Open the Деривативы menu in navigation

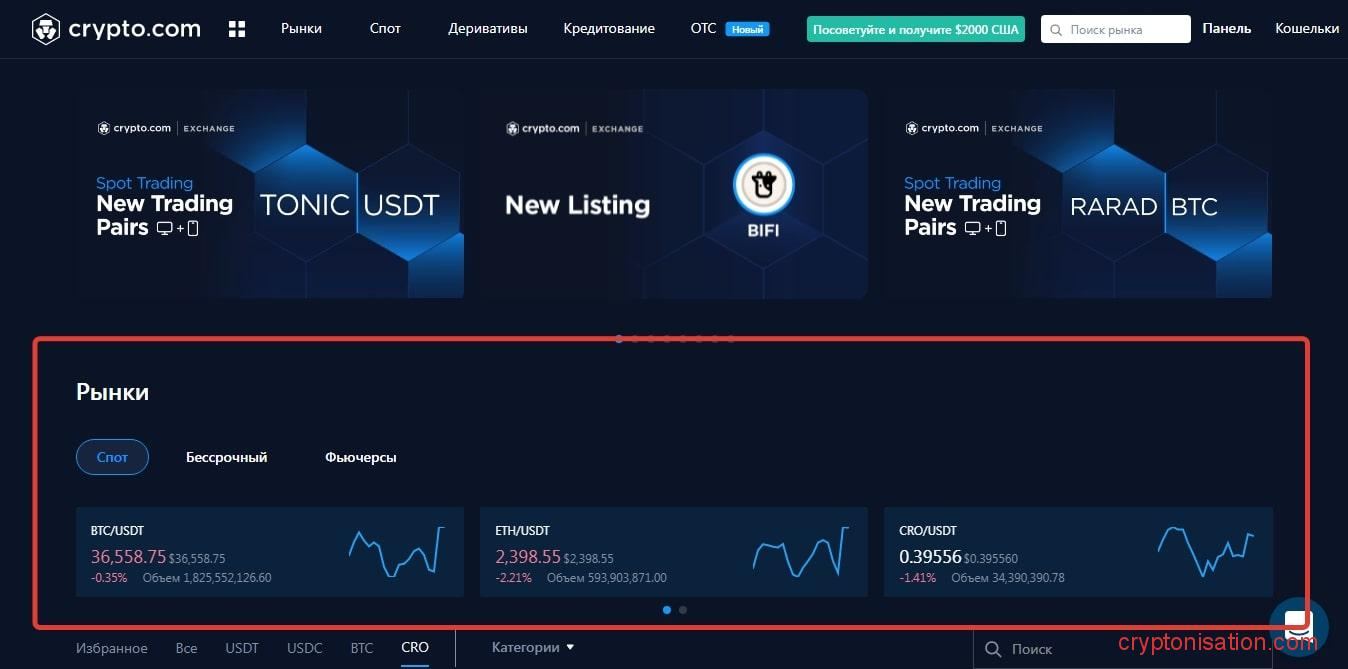tap(488, 29)
